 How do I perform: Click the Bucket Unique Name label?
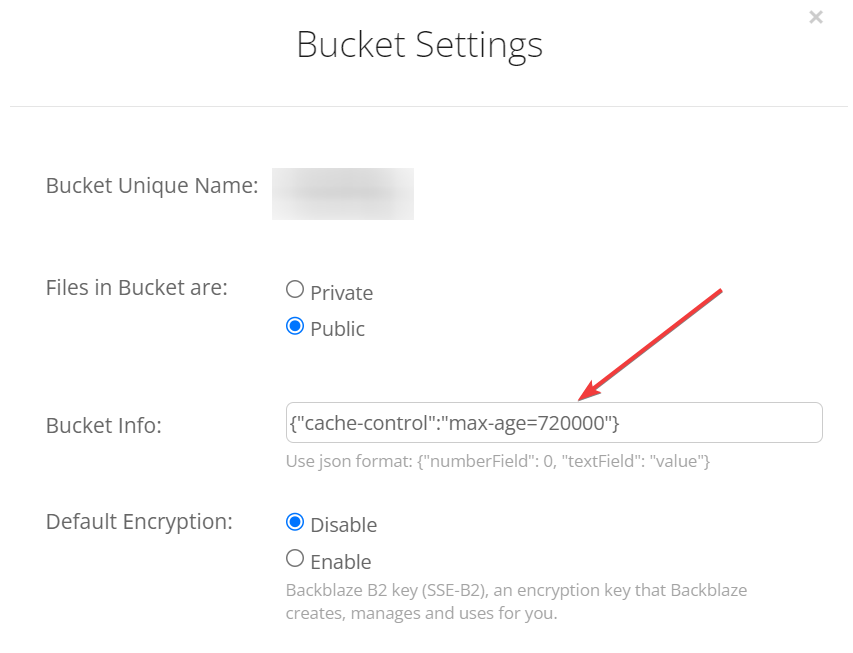click(152, 186)
